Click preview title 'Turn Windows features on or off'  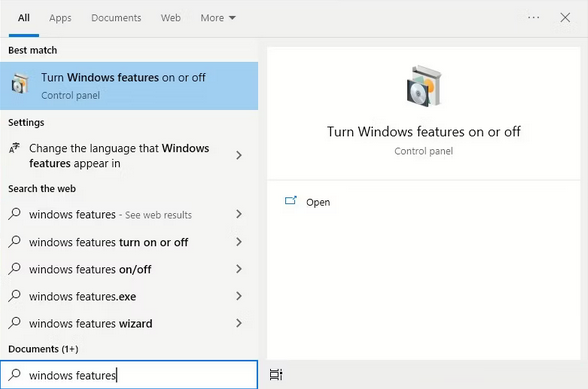coord(423,132)
